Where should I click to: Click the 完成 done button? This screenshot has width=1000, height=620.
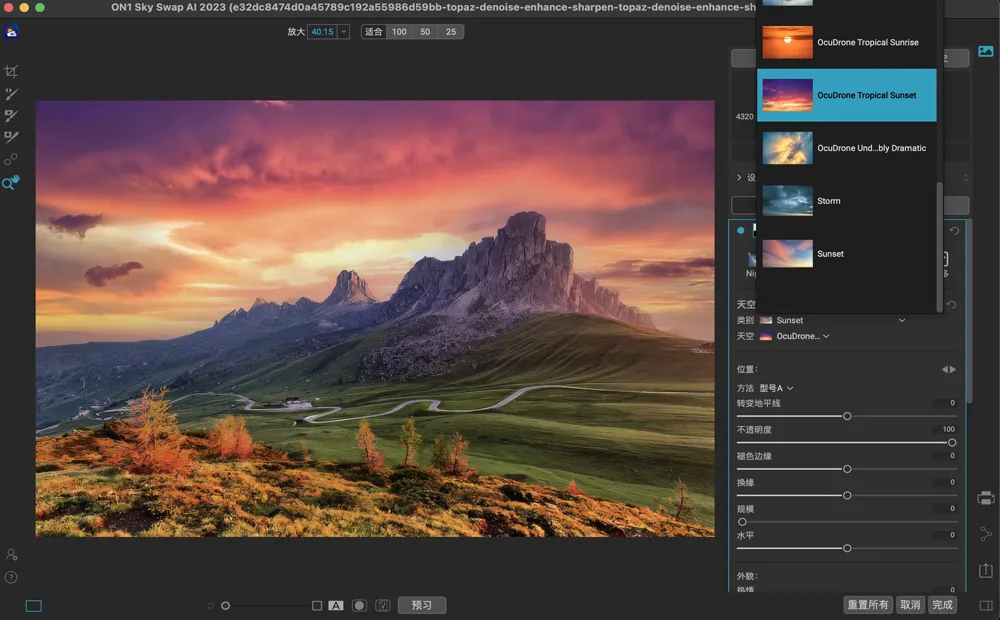(942, 605)
